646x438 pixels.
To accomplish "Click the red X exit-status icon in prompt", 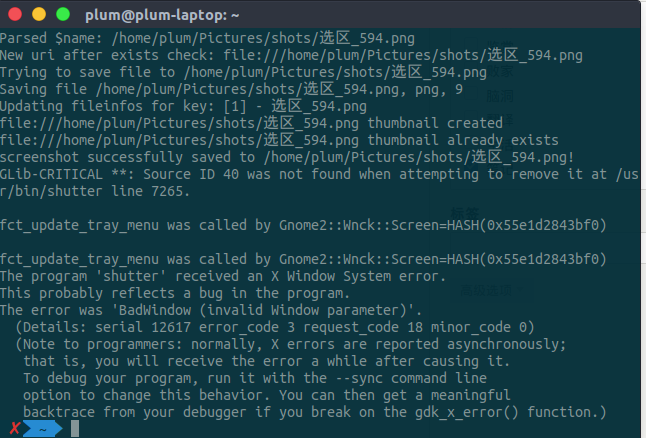I will pos(13,428).
